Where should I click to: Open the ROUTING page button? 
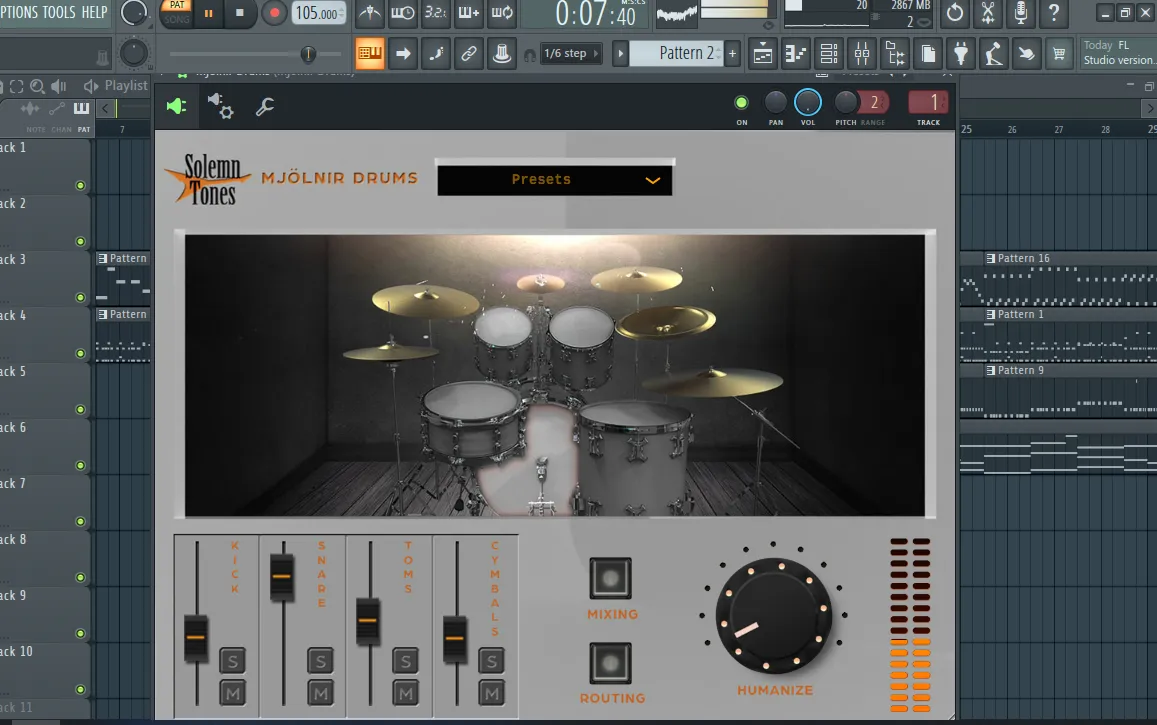(610, 663)
